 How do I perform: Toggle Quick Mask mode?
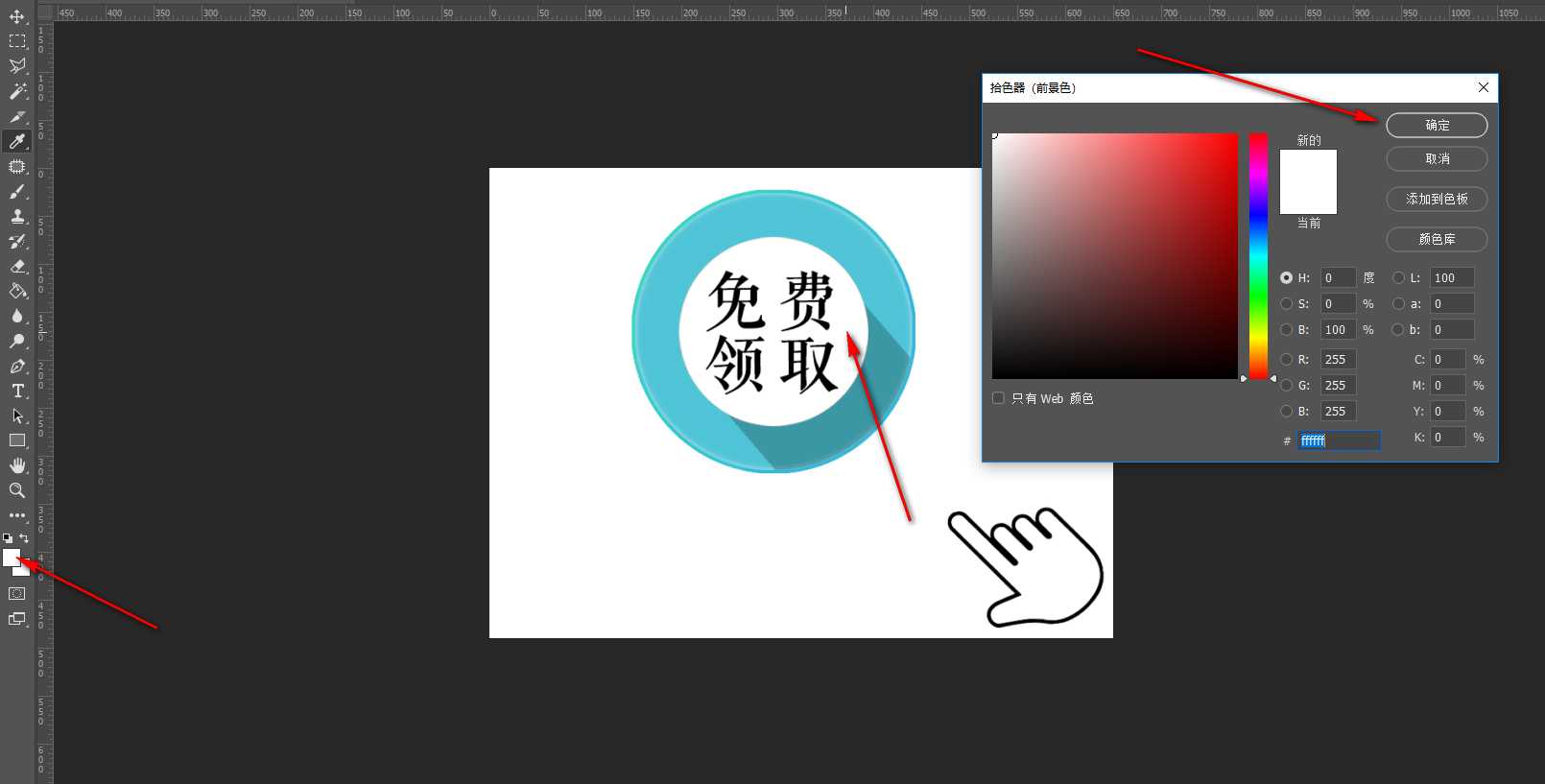pyautogui.click(x=17, y=594)
